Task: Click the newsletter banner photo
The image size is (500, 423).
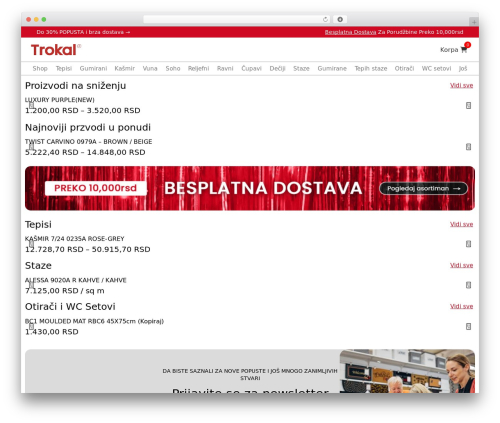Action: [407, 371]
